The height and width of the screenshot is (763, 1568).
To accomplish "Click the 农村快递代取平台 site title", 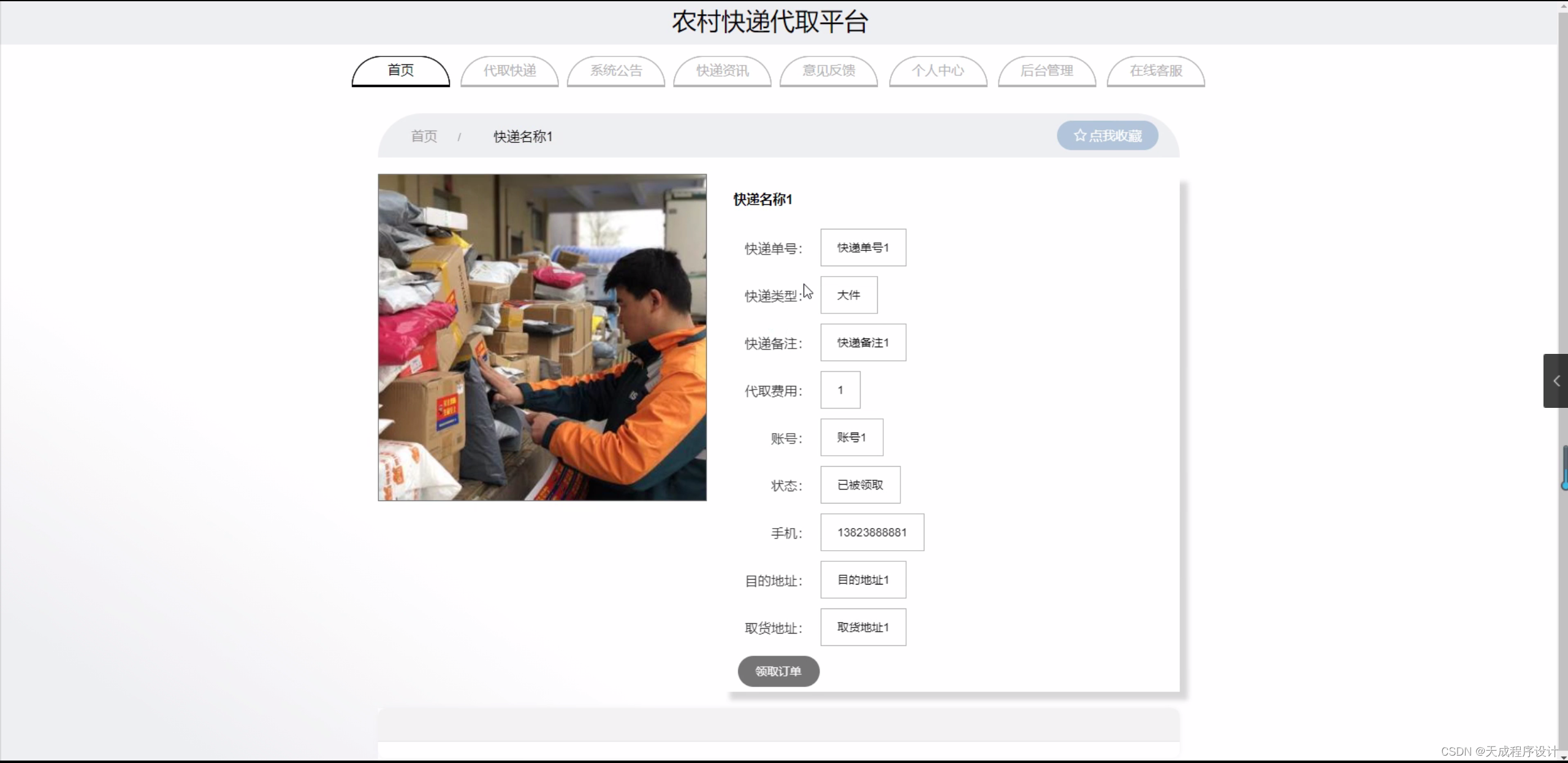I will [x=770, y=22].
